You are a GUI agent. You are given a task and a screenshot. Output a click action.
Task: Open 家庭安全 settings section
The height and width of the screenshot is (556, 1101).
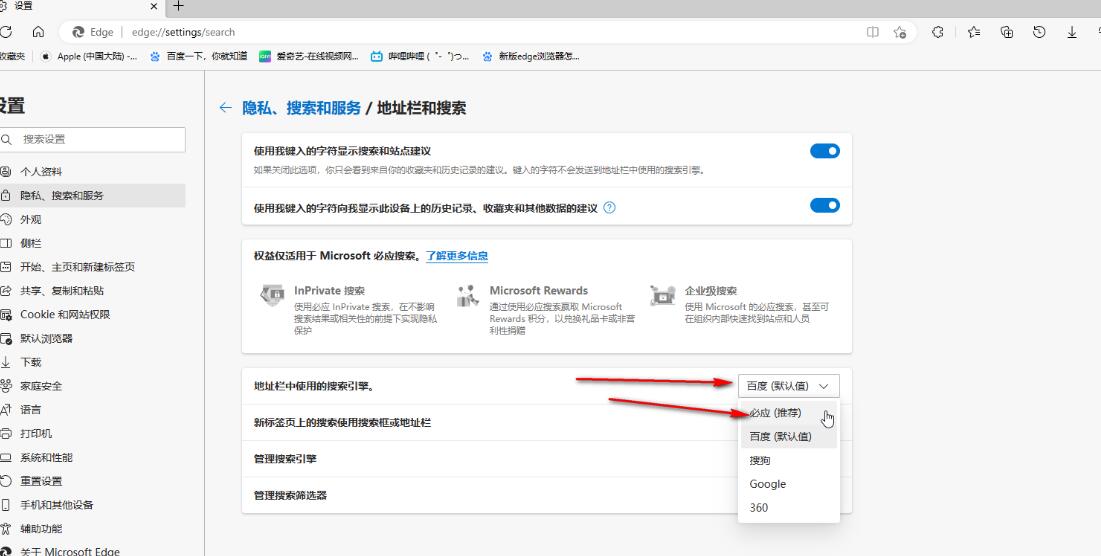93,386
